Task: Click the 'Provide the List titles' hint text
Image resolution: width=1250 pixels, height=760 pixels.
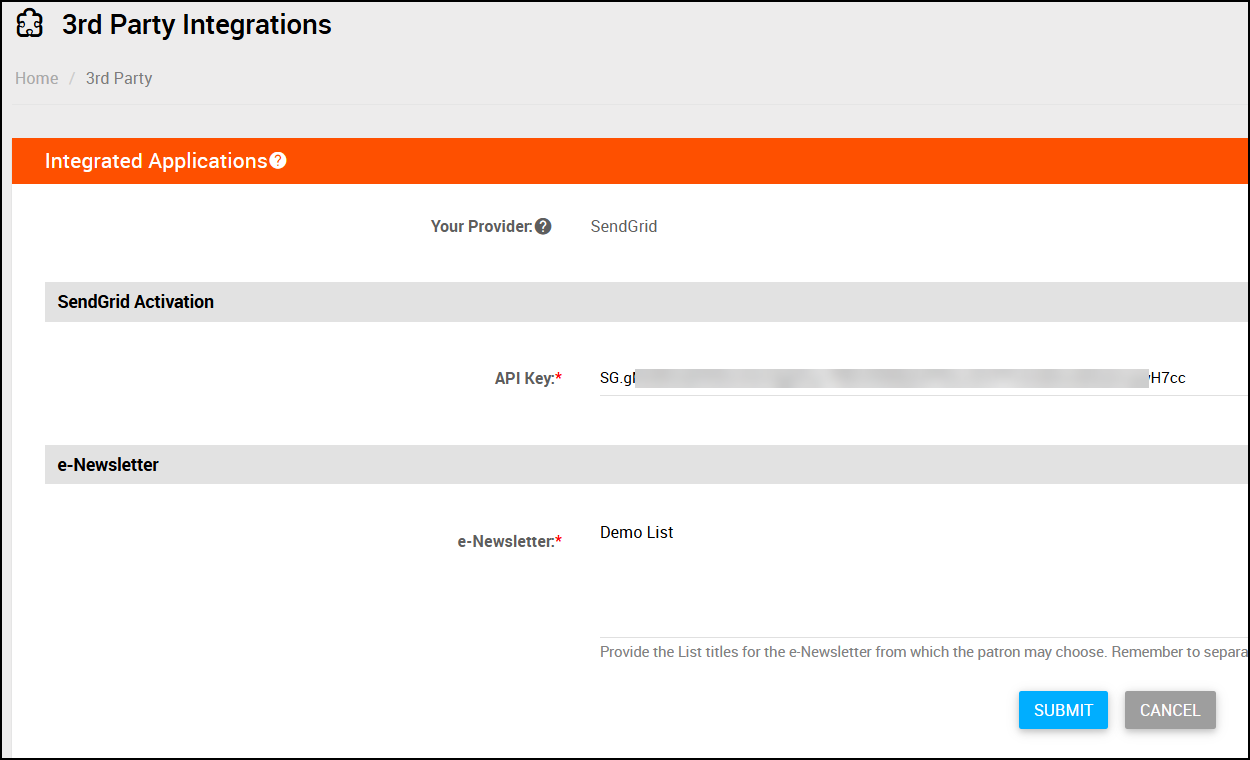Action: point(924,652)
